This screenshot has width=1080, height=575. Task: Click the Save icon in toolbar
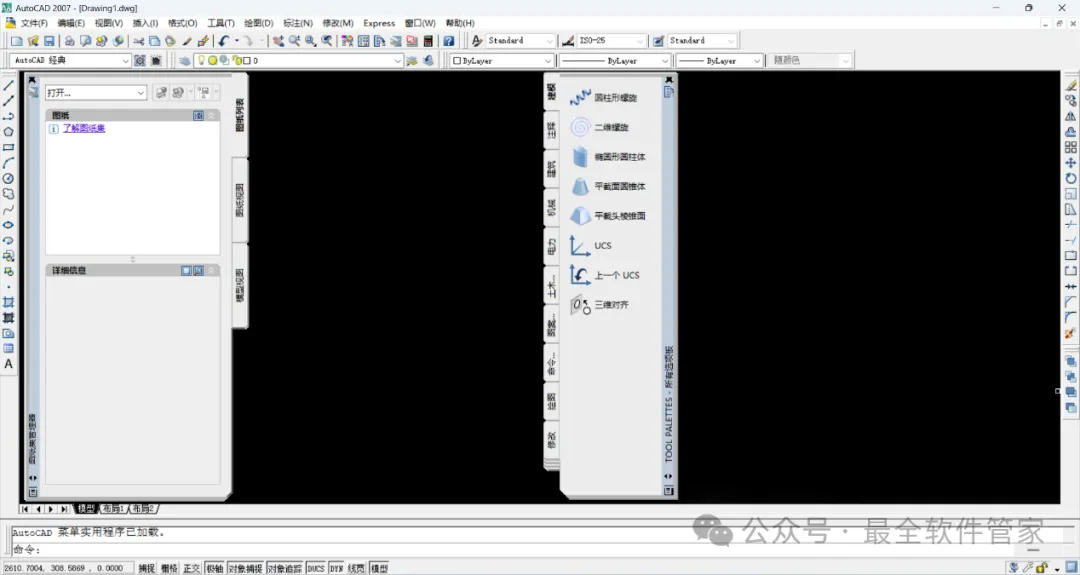click(x=49, y=41)
